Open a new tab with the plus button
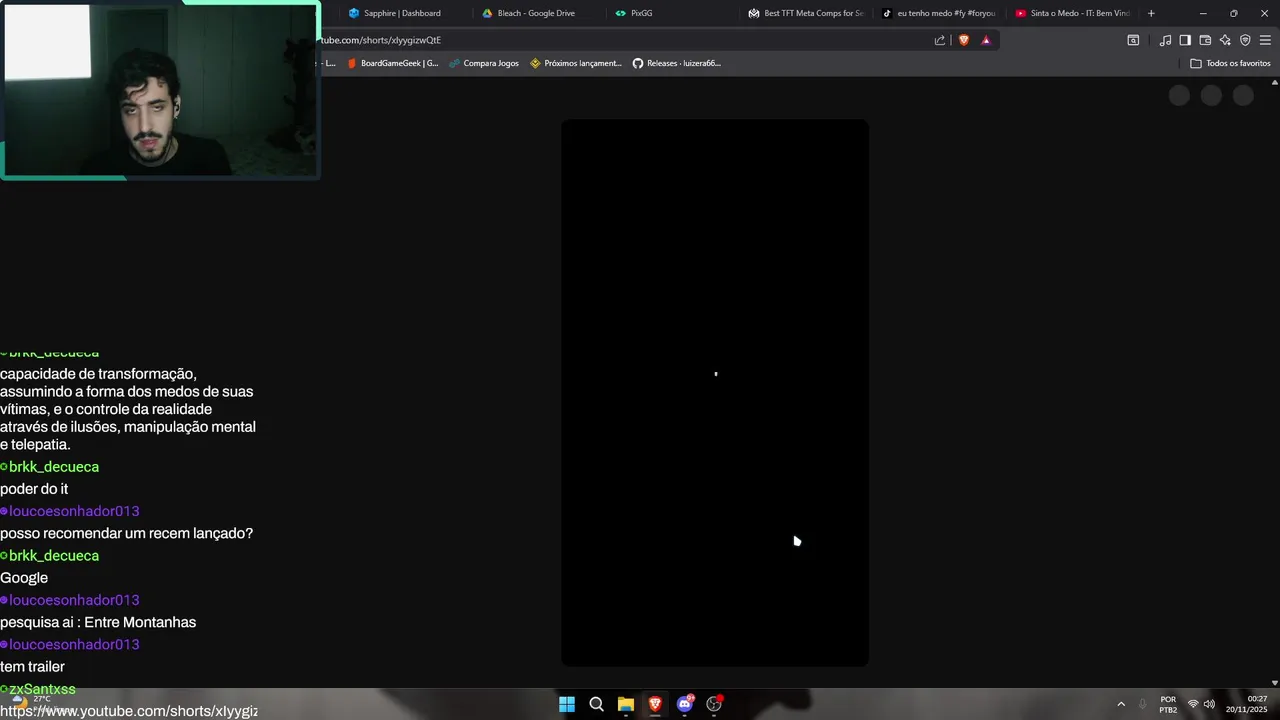The height and width of the screenshot is (720, 1280). [x=1151, y=13]
